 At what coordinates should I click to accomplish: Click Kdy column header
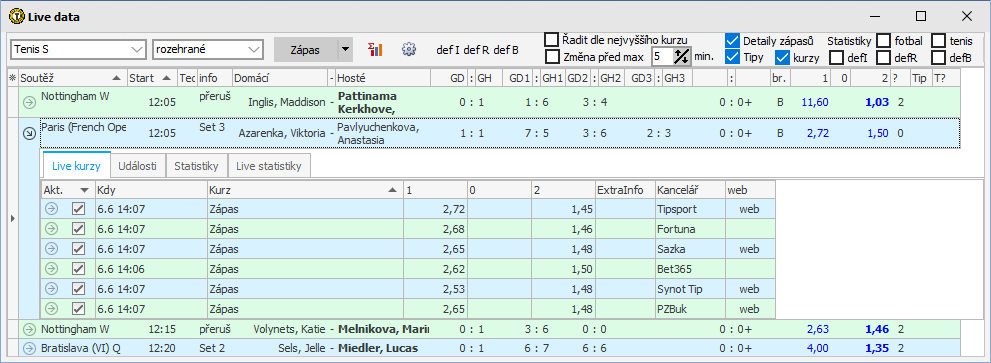(x=151, y=189)
